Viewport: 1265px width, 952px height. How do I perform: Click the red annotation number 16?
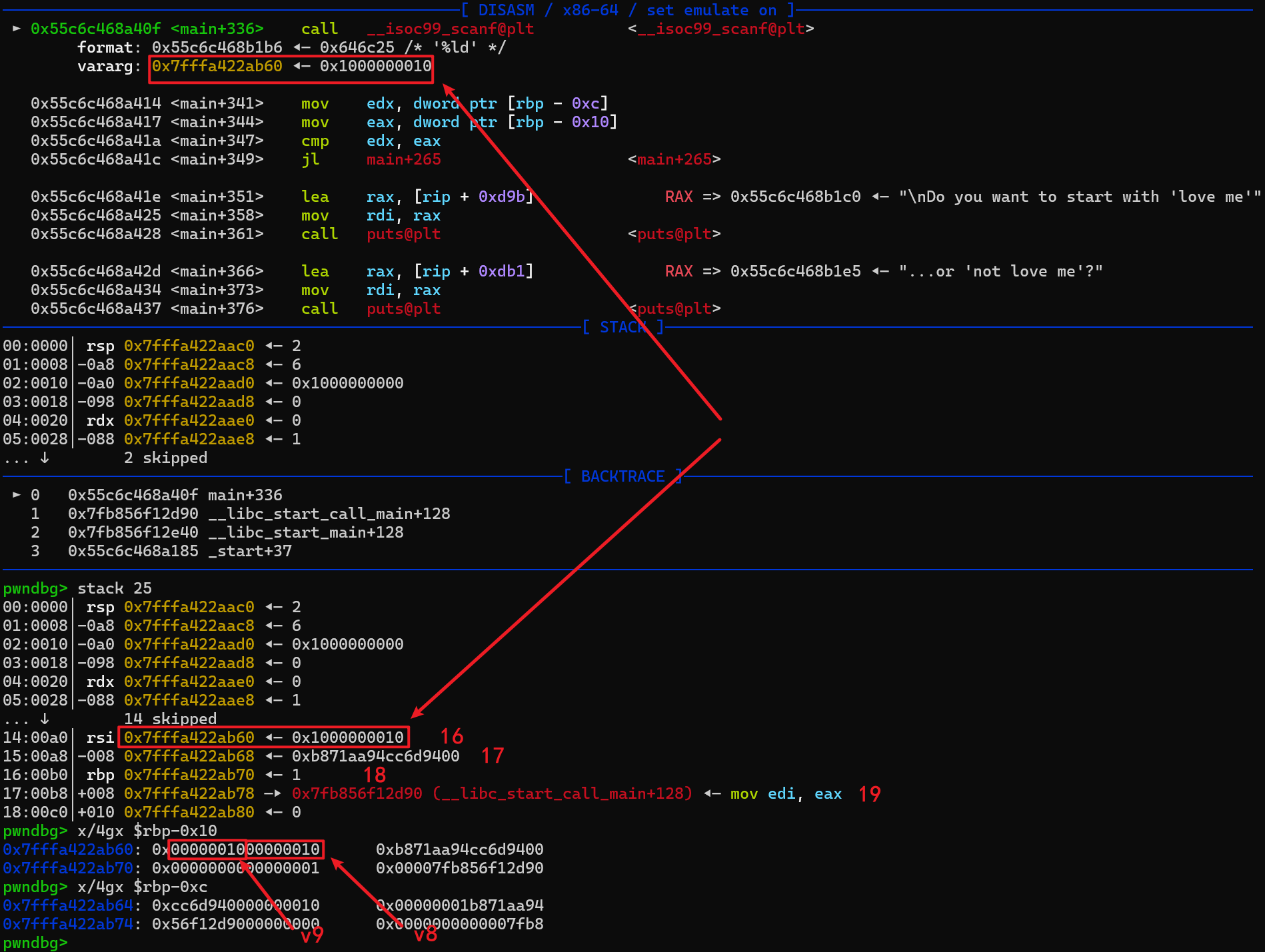[451, 736]
